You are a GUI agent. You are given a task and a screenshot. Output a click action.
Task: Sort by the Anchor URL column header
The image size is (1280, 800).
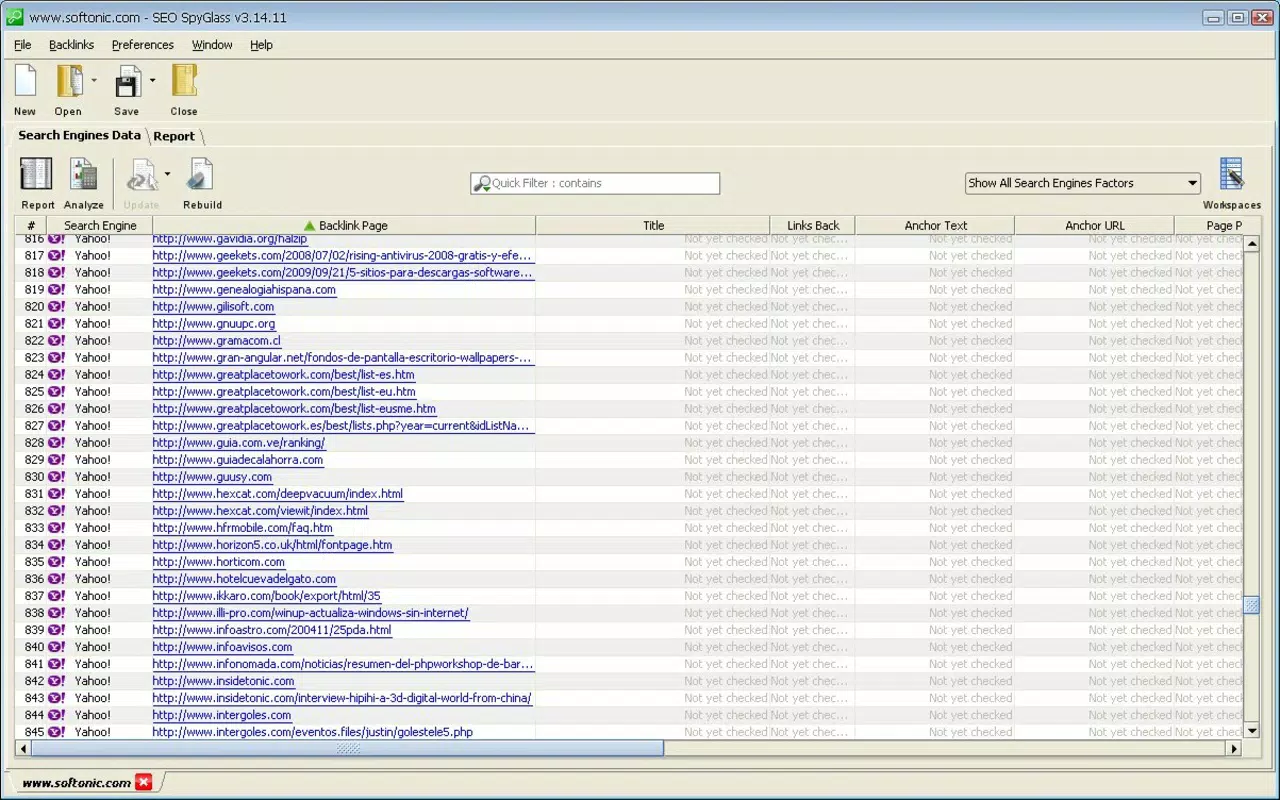(x=1095, y=225)
